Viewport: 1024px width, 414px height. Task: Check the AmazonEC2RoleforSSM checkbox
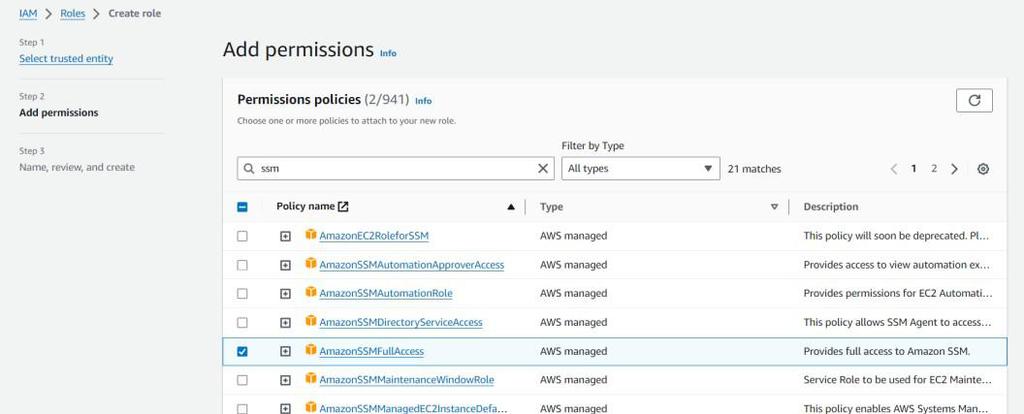tap(242, 236)
